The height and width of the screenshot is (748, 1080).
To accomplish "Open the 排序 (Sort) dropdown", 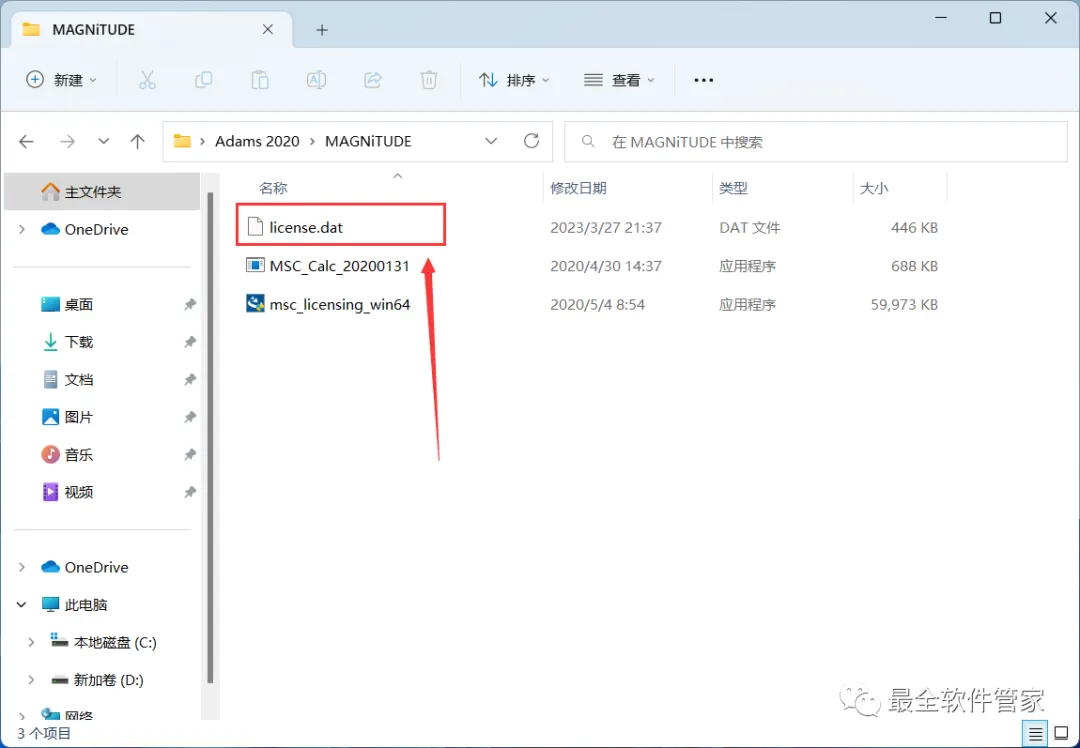I will [515, 80].
